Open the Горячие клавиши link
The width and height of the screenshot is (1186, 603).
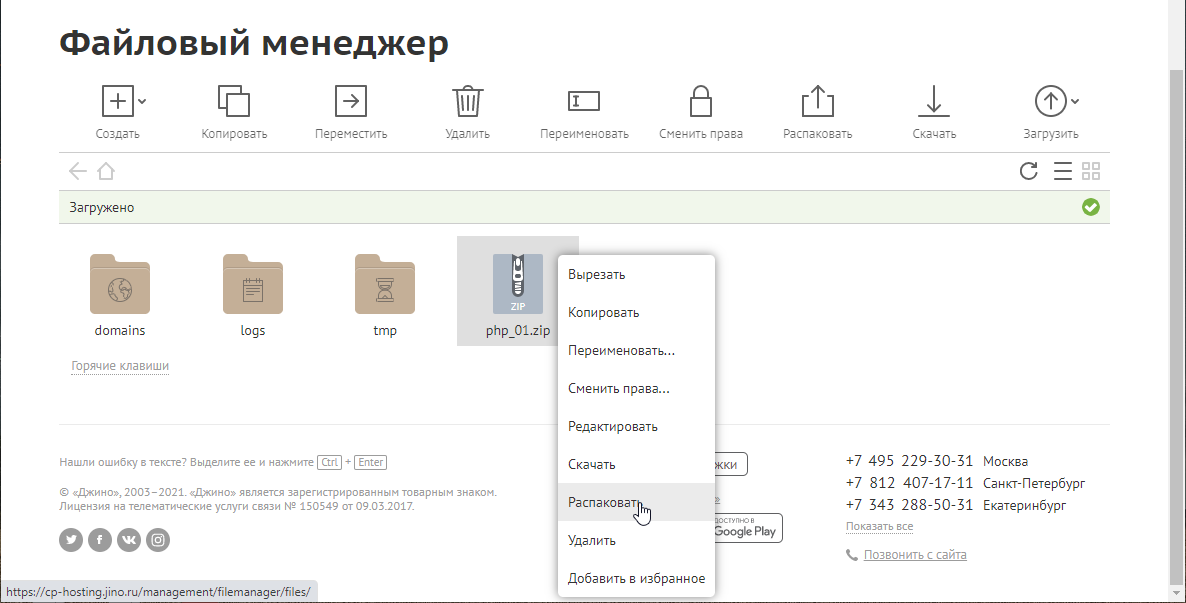pos(120,366)
